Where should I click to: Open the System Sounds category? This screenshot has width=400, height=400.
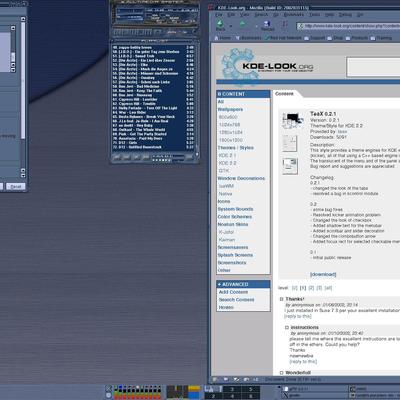pos(235,209)
